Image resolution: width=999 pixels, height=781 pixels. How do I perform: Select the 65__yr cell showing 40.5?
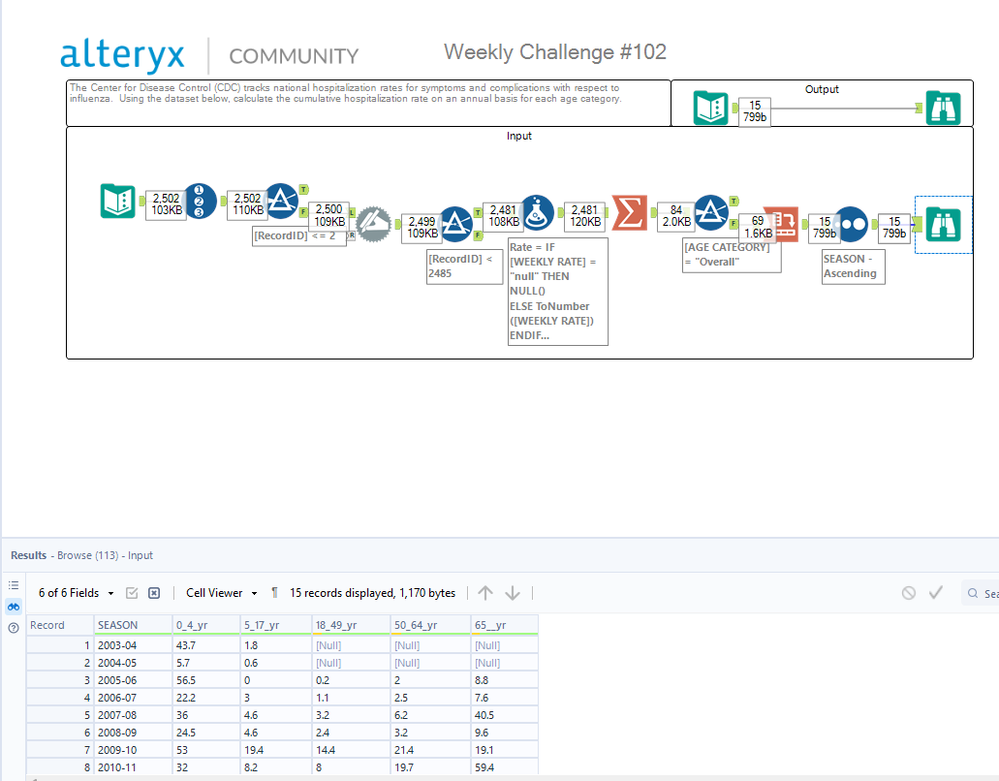[505, 715]
